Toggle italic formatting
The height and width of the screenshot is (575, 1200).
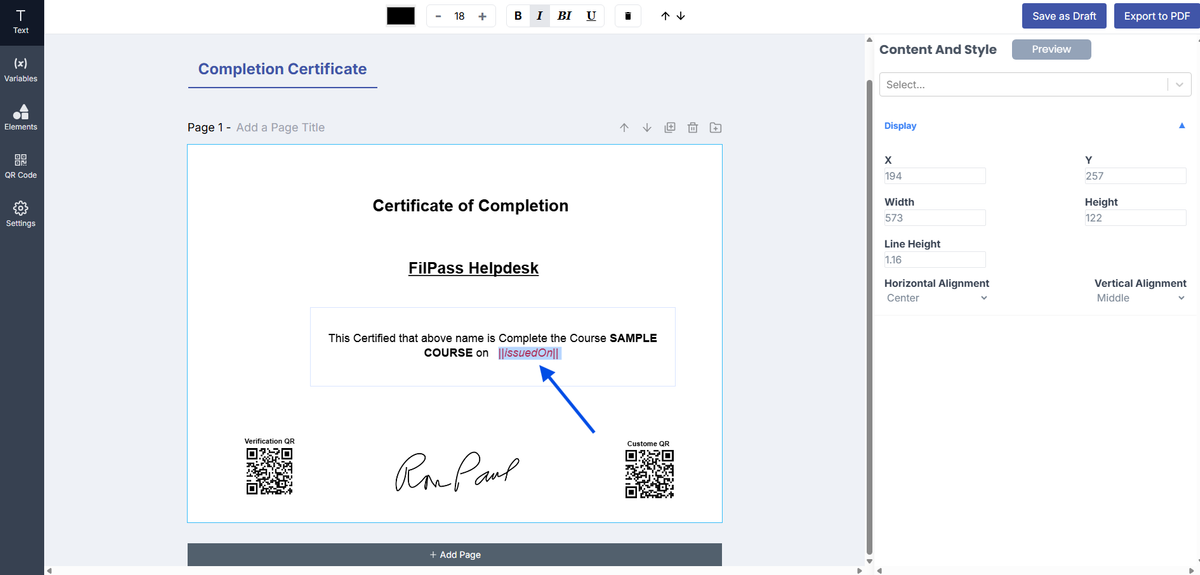pos(540,16)
